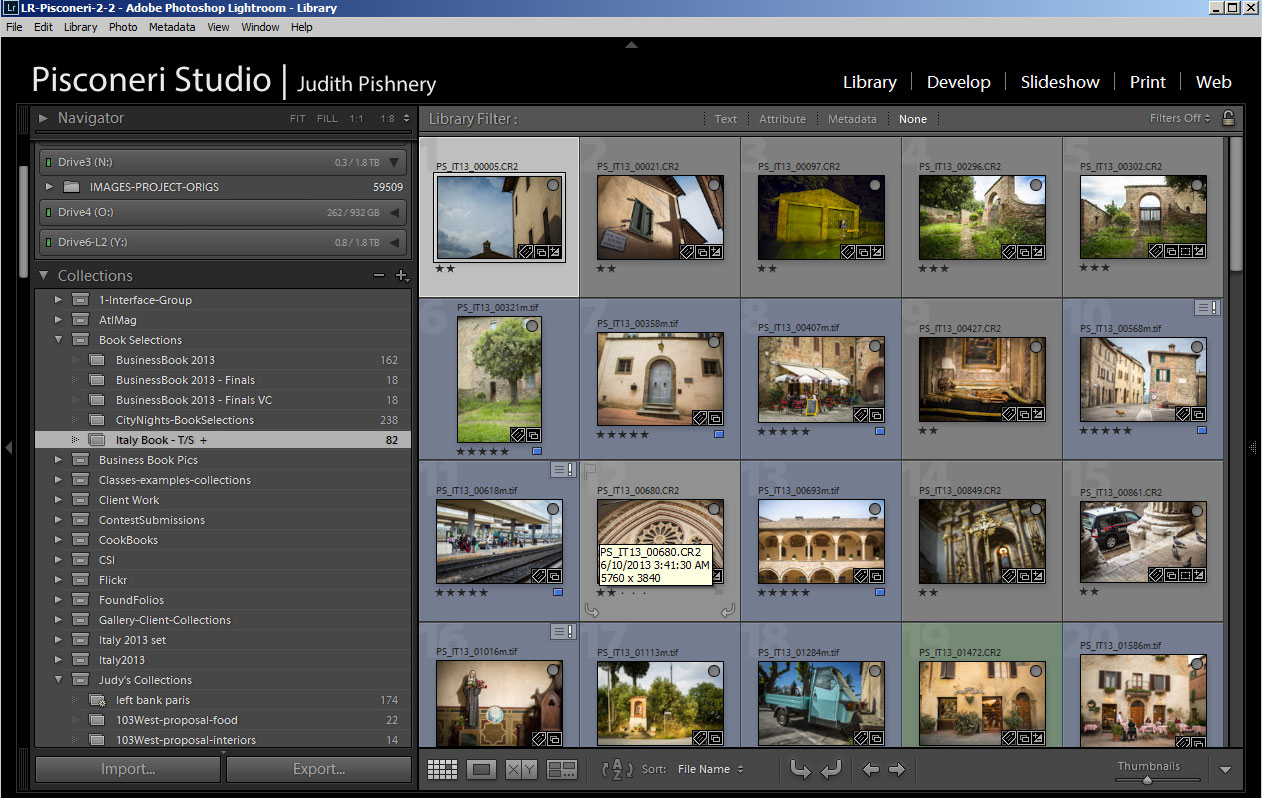Open the Filters Off dropdown
The height and width of the screenshot is (798, 1262).
1180,118
